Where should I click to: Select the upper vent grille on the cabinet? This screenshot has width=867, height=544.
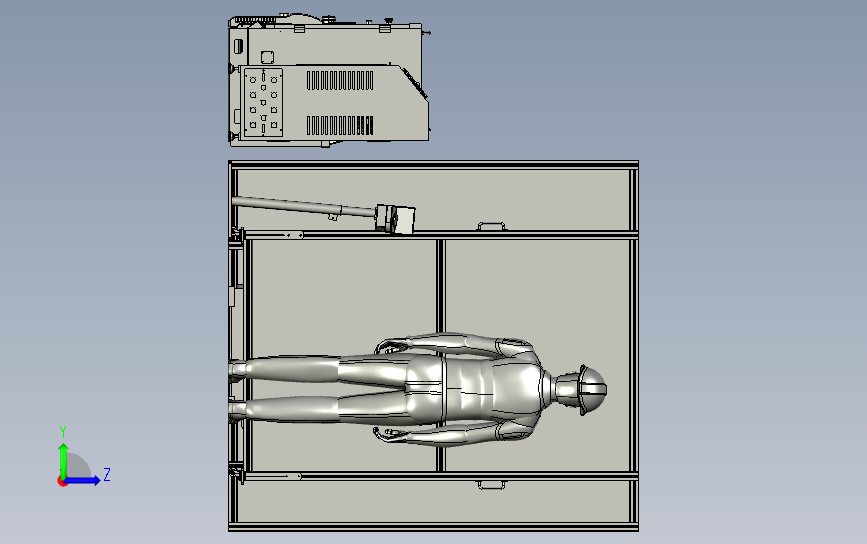click(340, 80)
